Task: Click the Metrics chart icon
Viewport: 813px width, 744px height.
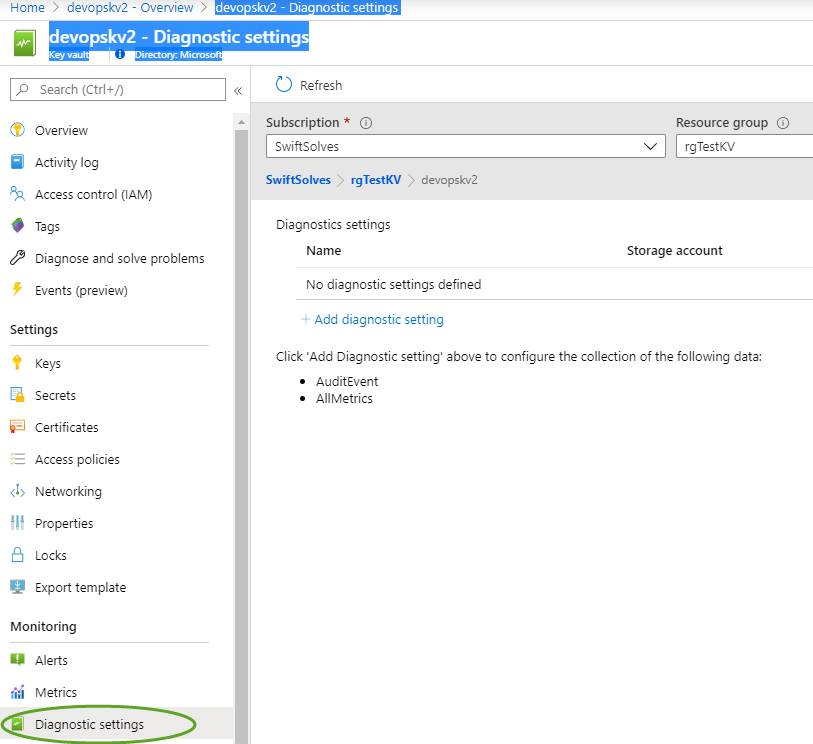Action: tap(18, 692)
